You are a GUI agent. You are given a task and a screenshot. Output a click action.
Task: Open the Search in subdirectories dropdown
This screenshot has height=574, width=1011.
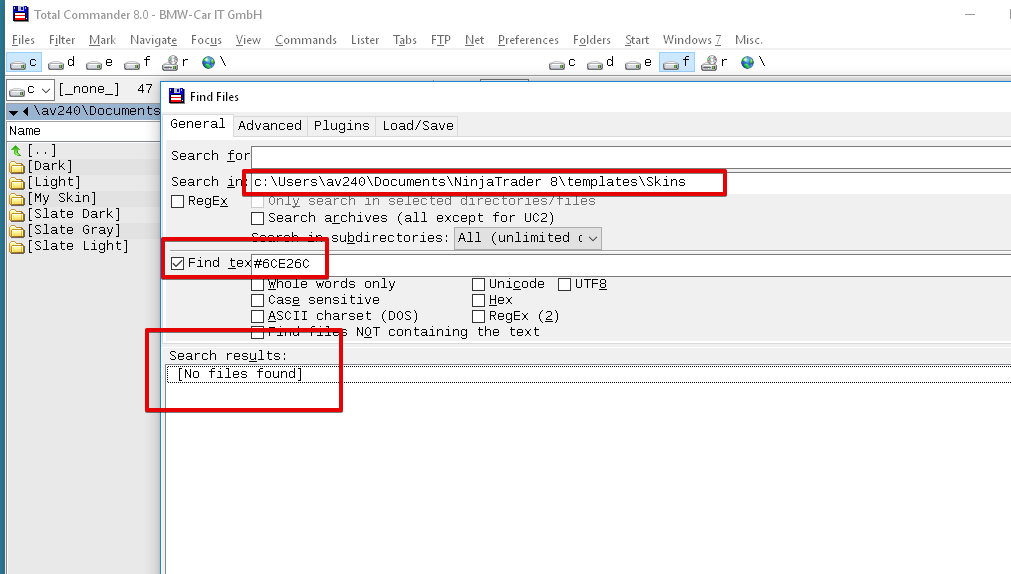pos(527,238)
